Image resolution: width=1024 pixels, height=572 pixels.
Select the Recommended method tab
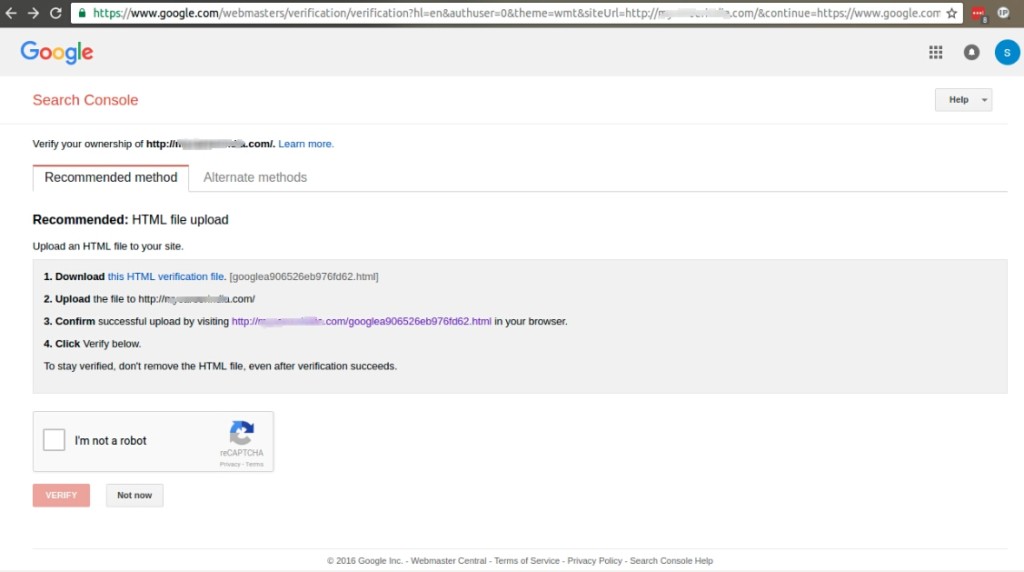111,178
